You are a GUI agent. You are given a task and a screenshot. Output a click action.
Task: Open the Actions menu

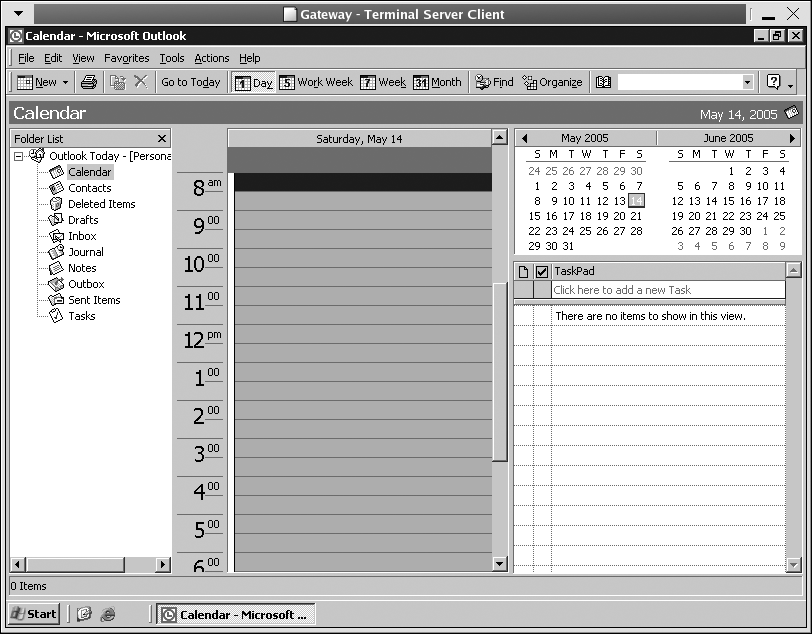(211, 58)
